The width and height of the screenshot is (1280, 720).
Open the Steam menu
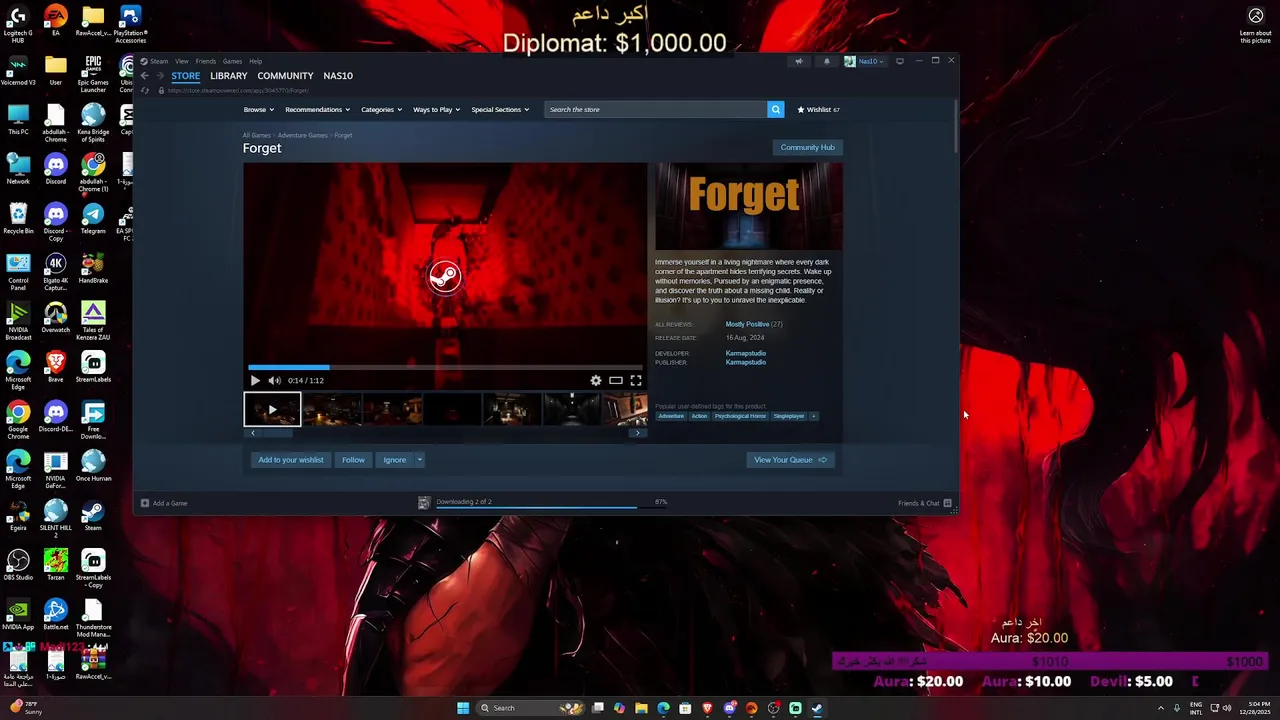coord(159,61)
